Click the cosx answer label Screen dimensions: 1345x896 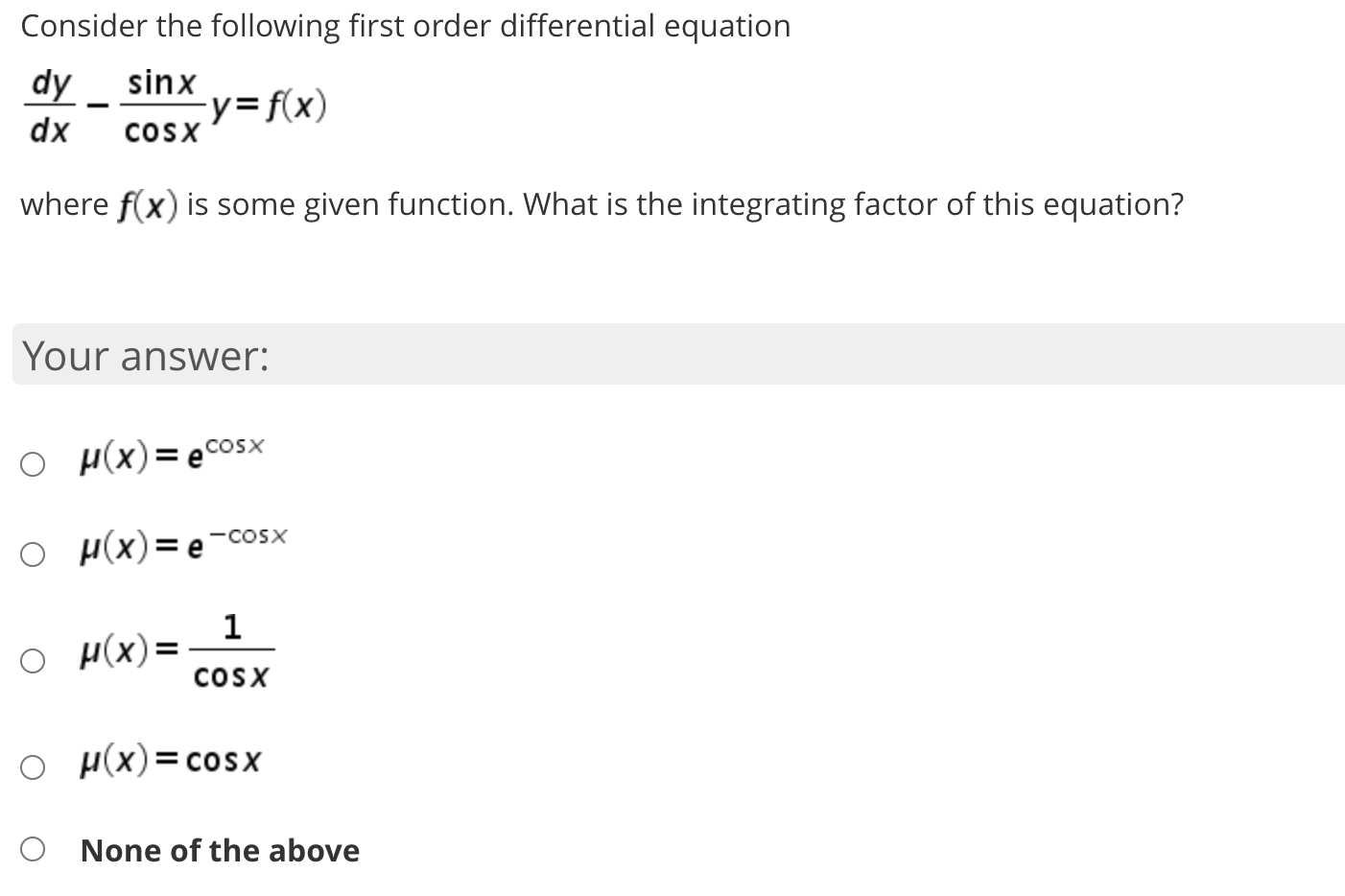pyautogui.click(x=170, y=761)
